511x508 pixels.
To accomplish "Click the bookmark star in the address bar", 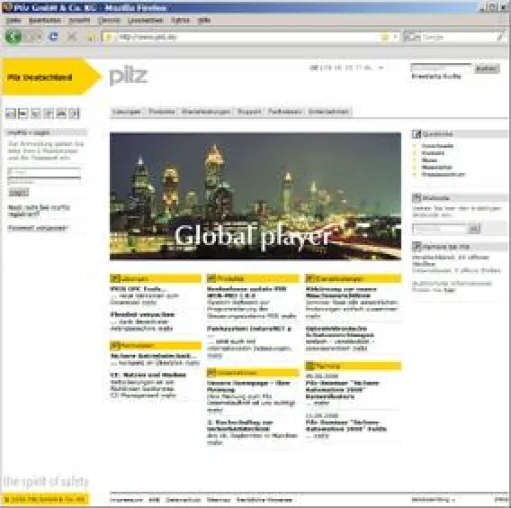I will pos(385,37).
